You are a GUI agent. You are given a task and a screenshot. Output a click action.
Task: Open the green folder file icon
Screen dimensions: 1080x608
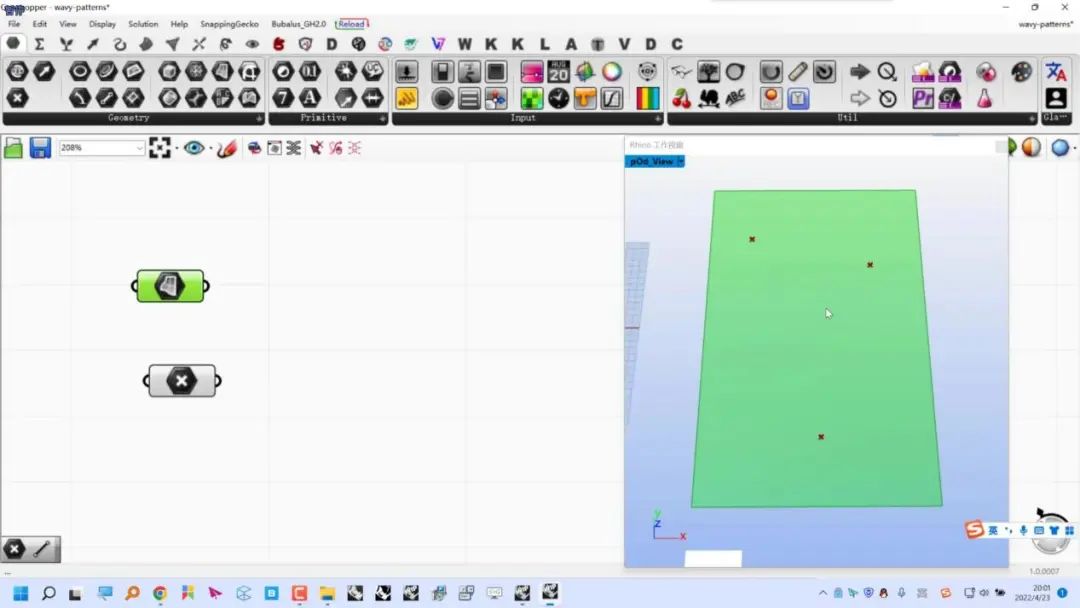[13, 148]
